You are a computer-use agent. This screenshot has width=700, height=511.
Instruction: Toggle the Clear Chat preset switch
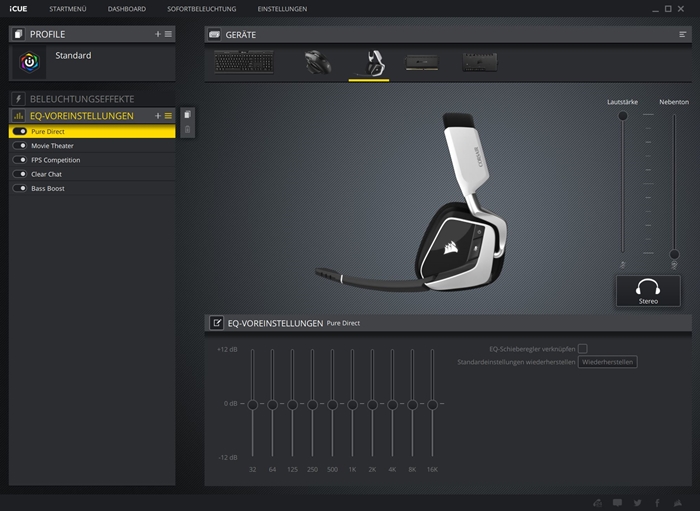20,174
